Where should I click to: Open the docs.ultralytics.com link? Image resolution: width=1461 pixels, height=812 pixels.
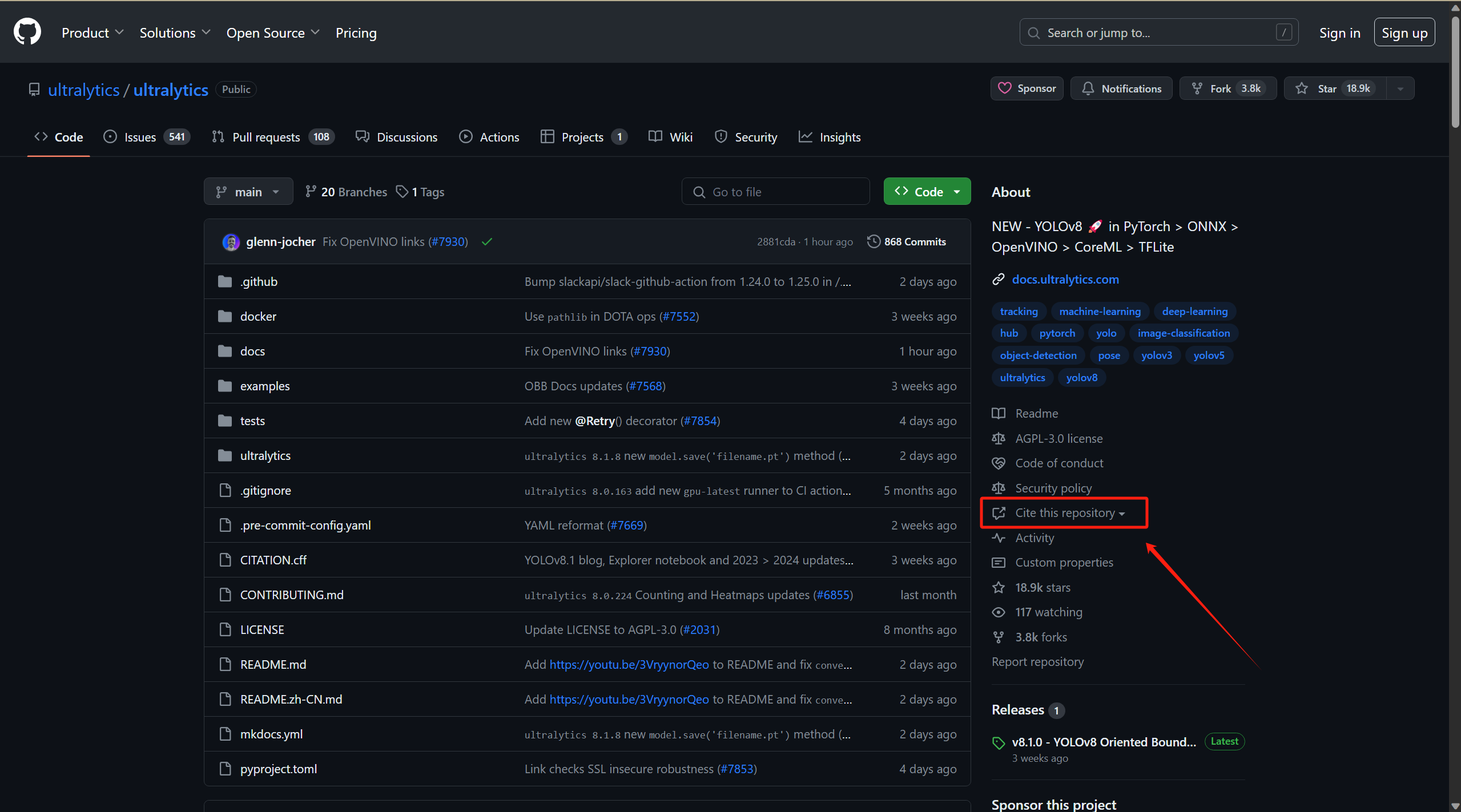[x=1065, y=279]
